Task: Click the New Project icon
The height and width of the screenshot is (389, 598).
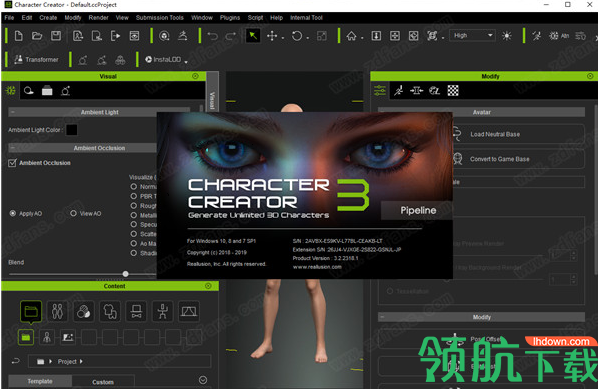Action: 18,36
